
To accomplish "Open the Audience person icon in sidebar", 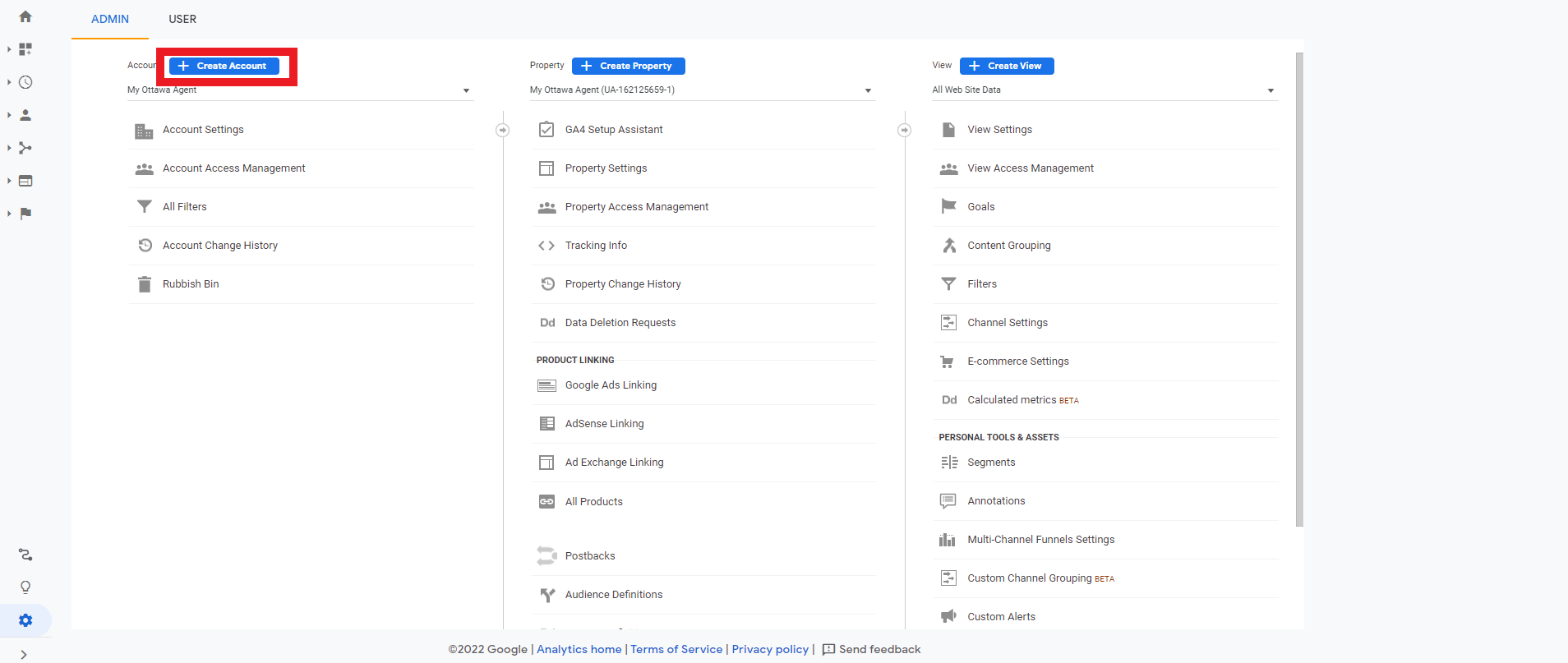I will tap(25, 115).
